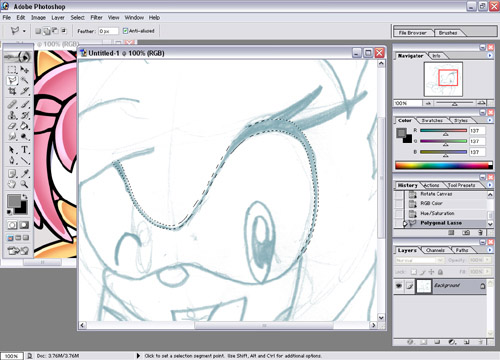Open the Filter menu
This screenshot has width=500, height=360.
point(96,18)
